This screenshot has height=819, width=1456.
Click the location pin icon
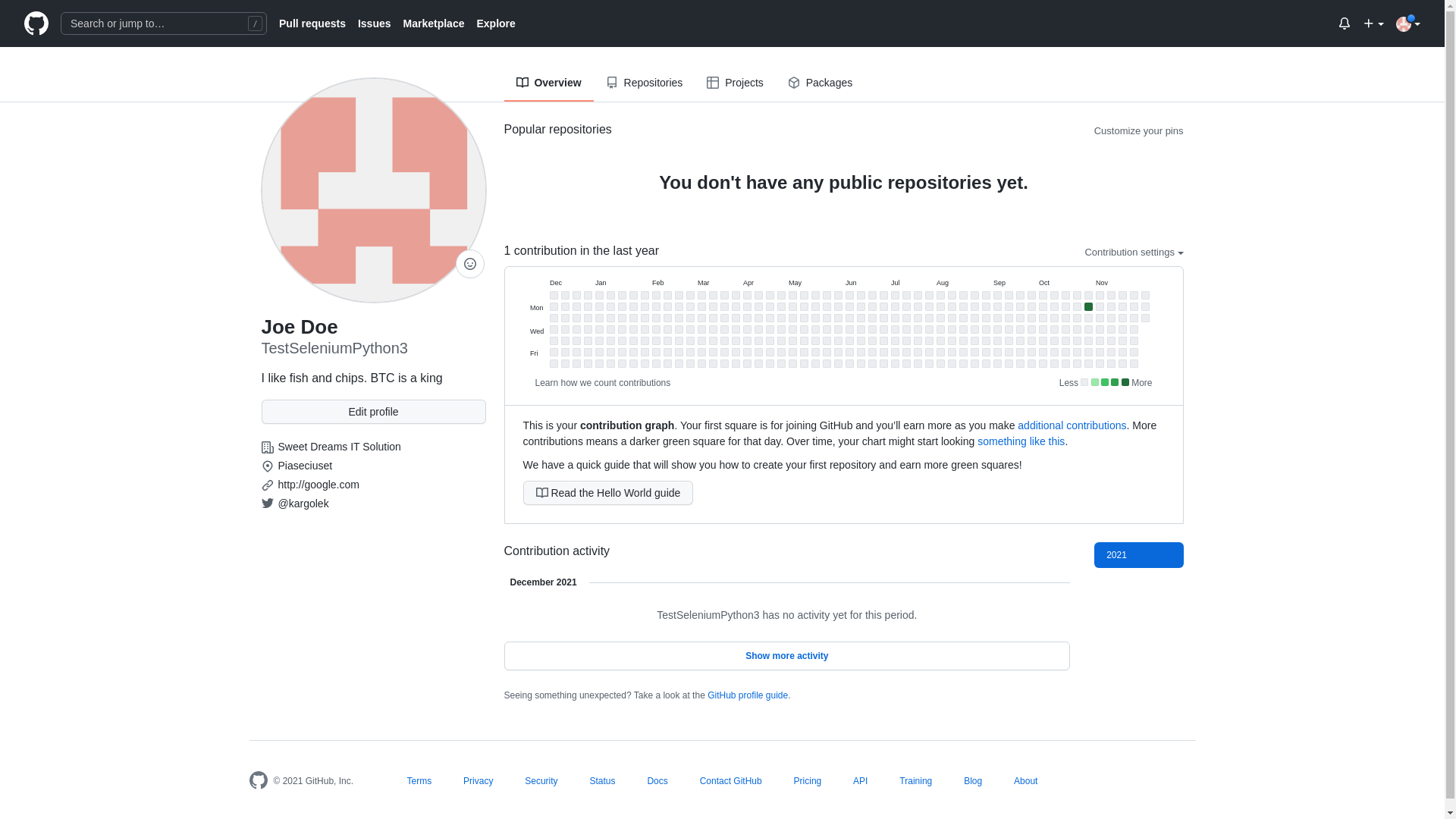tap(267, 466)
